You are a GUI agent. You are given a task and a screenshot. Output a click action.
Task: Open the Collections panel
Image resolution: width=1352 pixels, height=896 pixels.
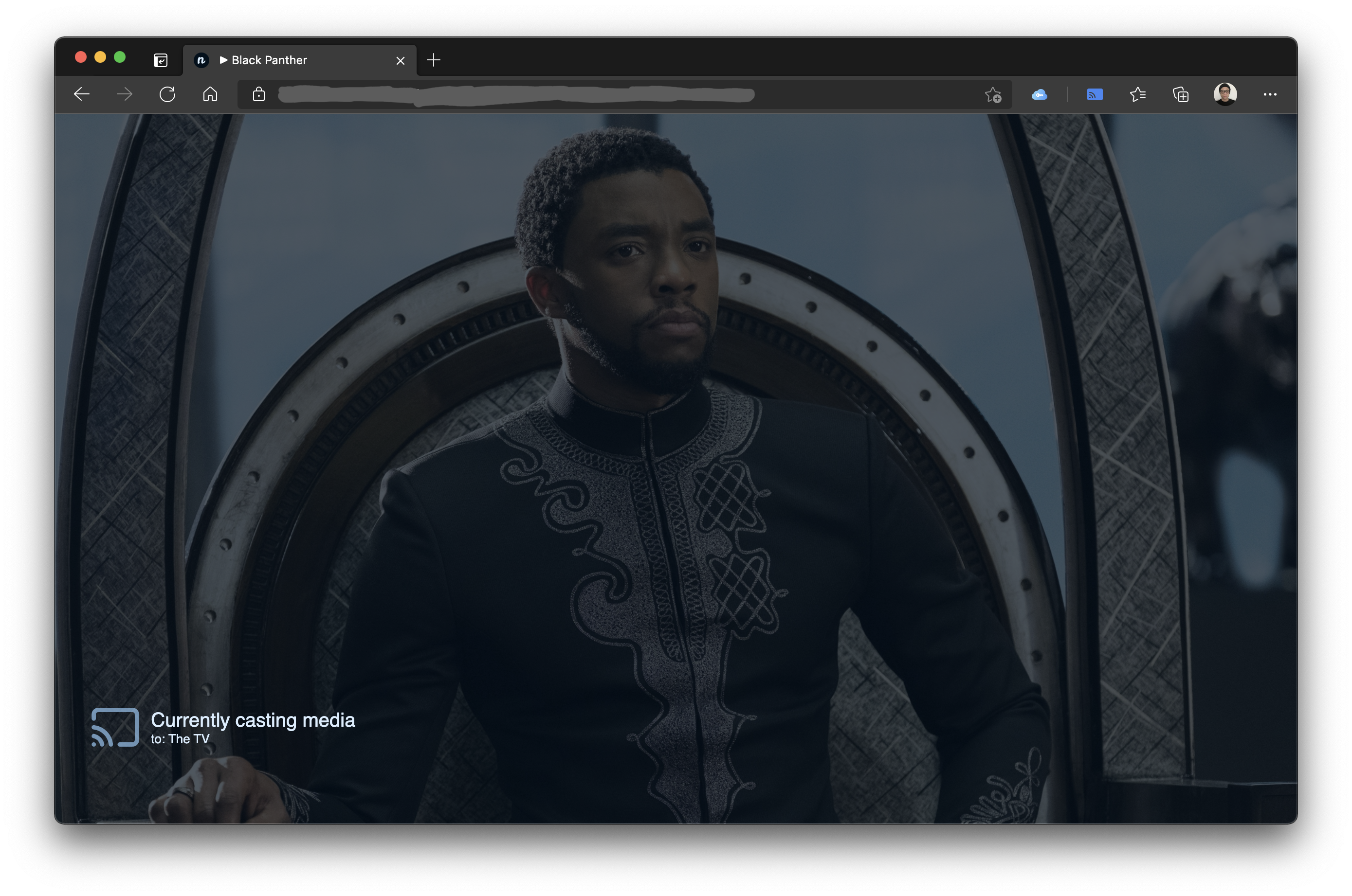click(1181, 95)
